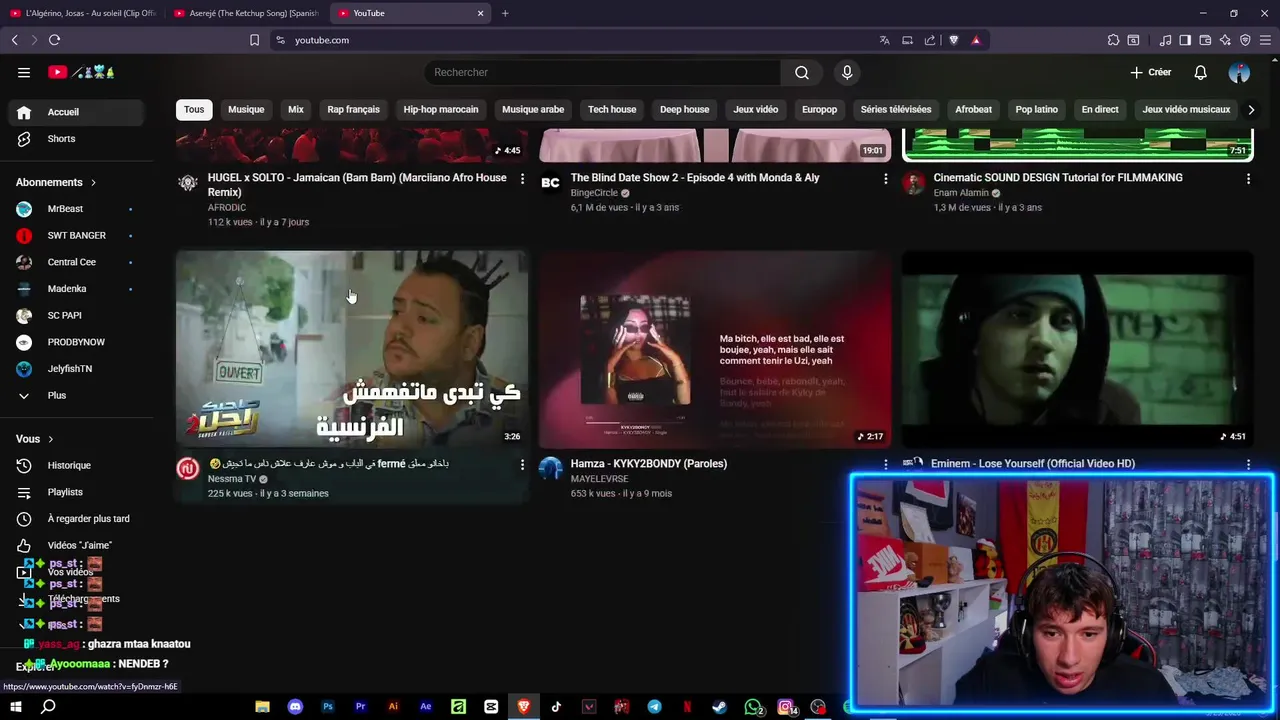Open options for the HUGEL x SOLTO video
Viewport: 1280px width, 720px height.
(522, 179)
